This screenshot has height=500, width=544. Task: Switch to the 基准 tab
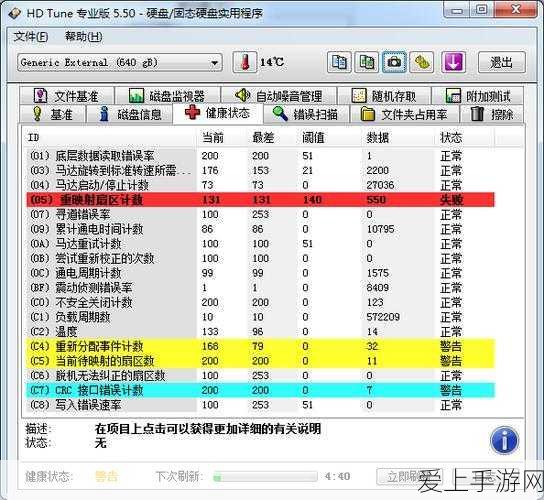(52, 114)
